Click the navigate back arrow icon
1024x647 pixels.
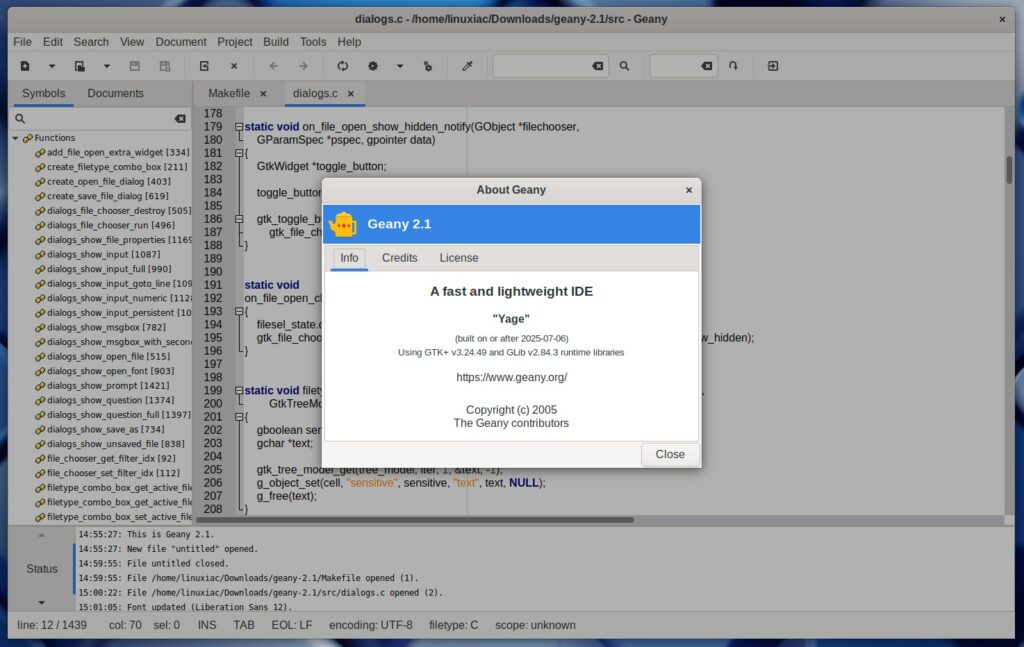click(x=273, y=66)
